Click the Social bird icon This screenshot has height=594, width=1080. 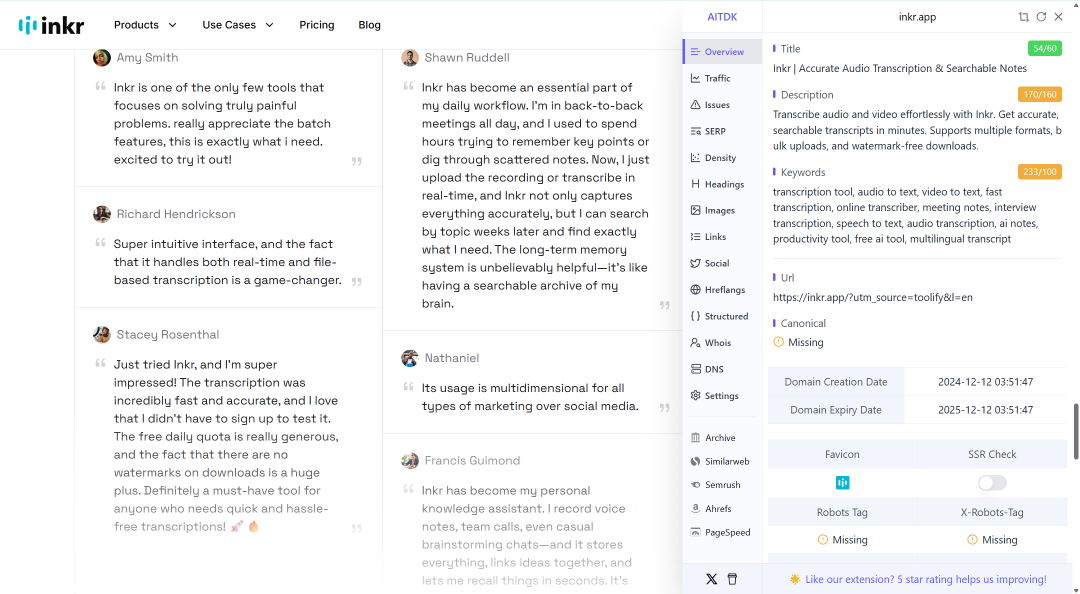tap(696, 263)
